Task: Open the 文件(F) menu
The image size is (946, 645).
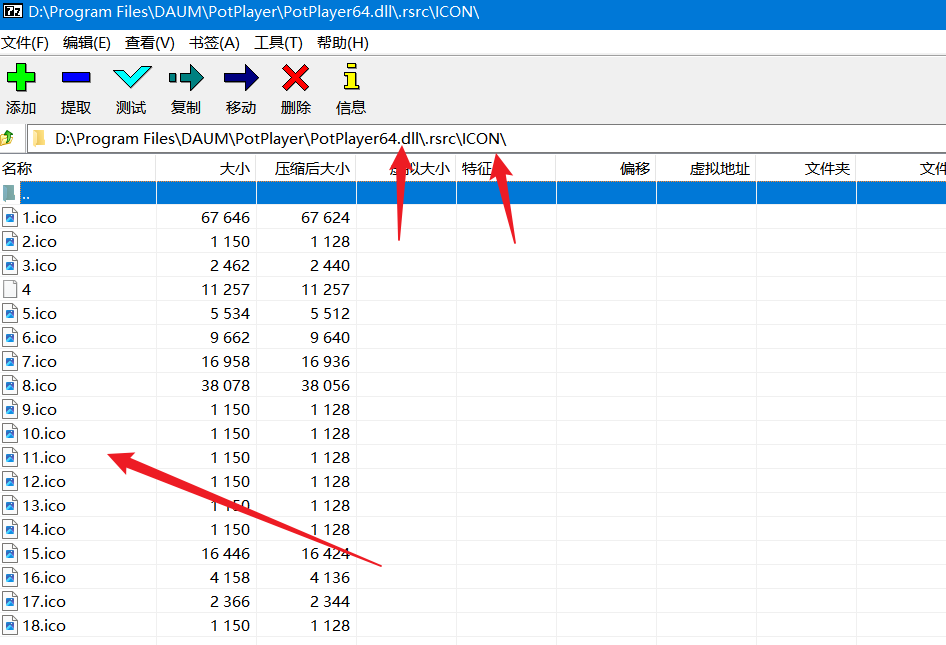Action: 25,43
